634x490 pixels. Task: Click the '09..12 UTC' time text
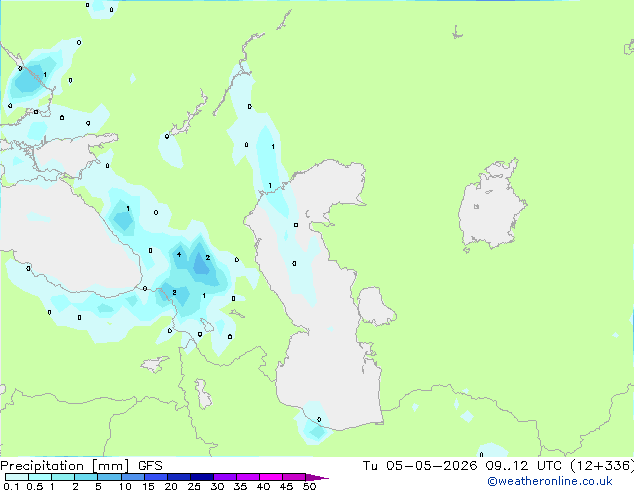523,466
